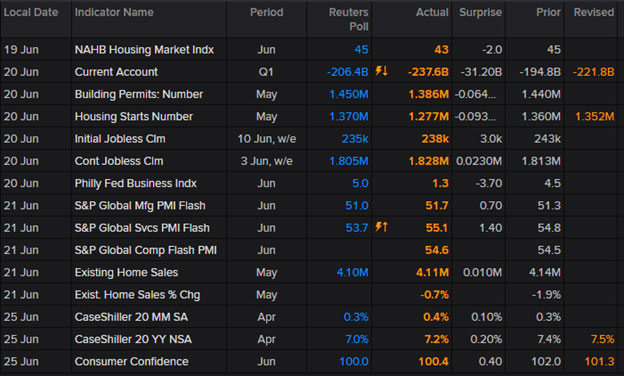The width and height of the screenshot is (624, 376).
Task: Select the Initial Jobless Clm row
Action: click(x=312, y=139)
